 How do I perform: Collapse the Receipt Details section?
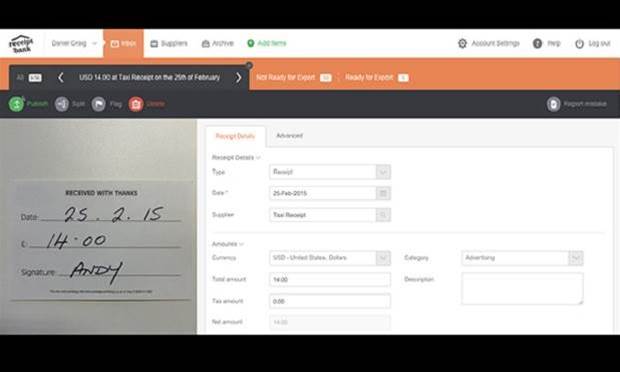pos(236,157)
